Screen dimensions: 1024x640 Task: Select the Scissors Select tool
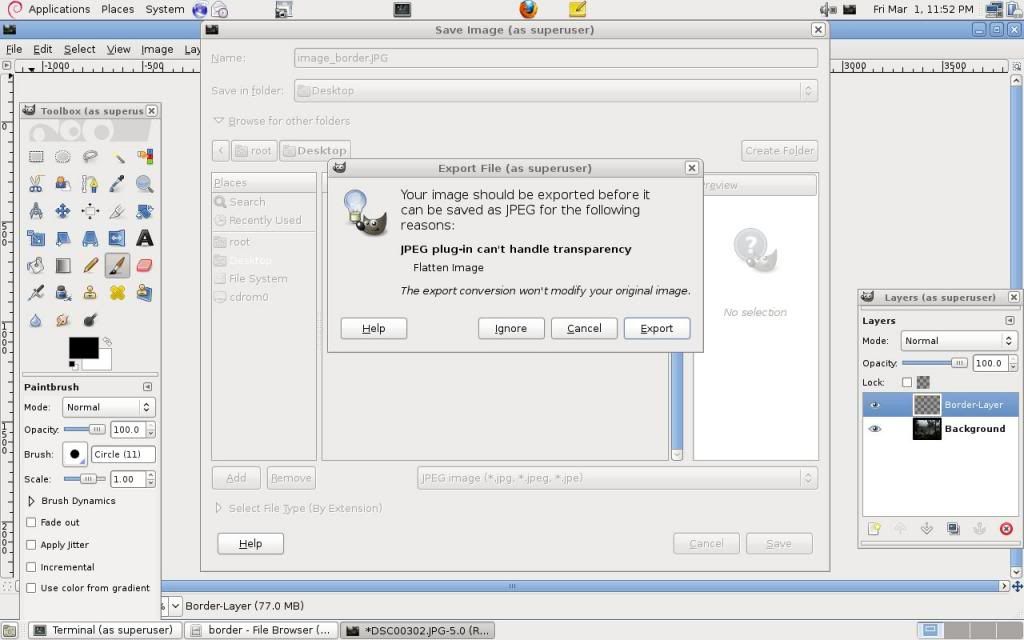[x=36, y=184]
